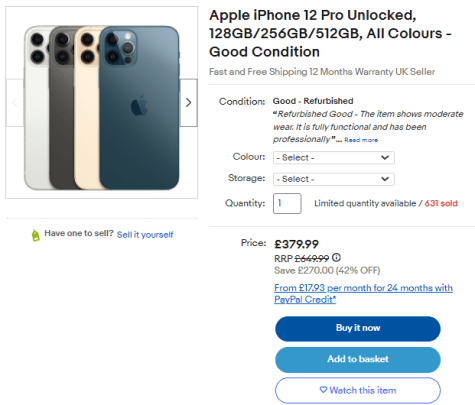Viewport: 475px width, 405px height.
Task: Show next product image with right arrow
Action: tap(189, 102)
